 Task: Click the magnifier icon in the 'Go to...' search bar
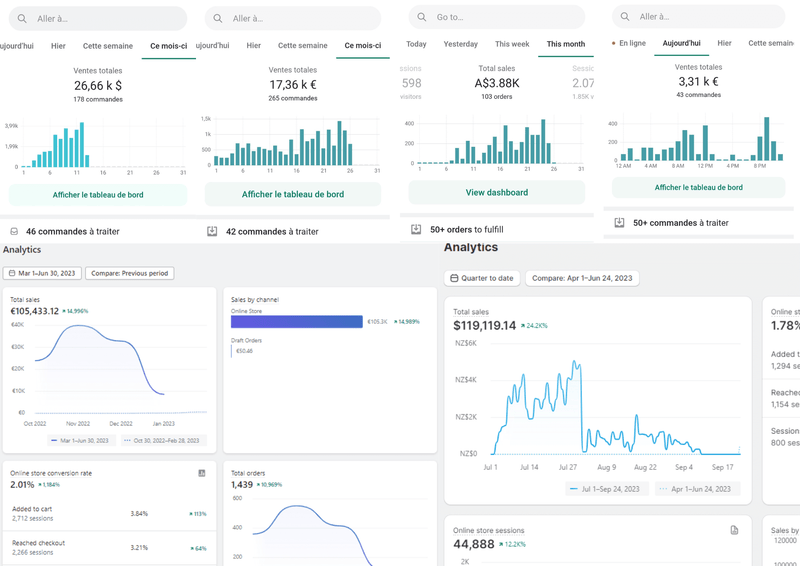(x=422, y=17)
